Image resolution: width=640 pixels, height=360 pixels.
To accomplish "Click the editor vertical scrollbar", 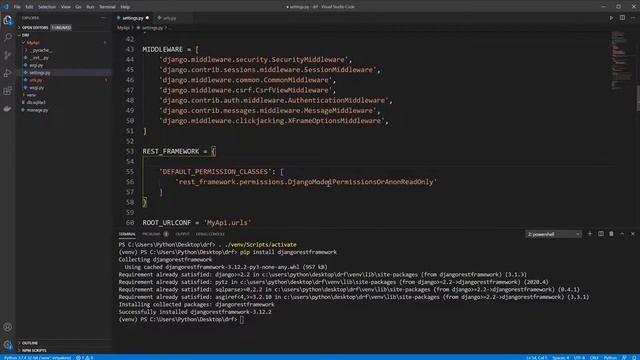I will (638, 98).
